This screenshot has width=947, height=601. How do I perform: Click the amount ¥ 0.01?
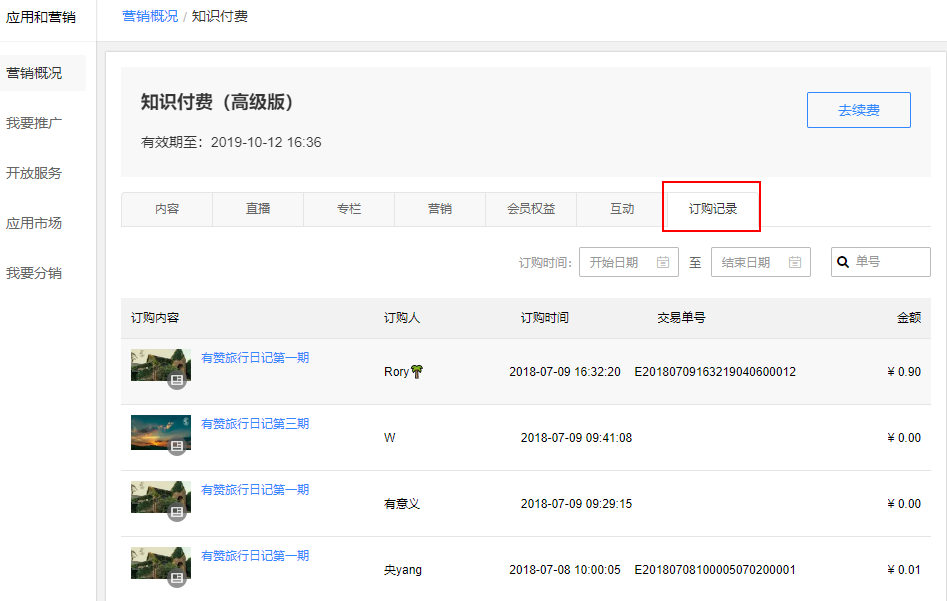point(904,570)
